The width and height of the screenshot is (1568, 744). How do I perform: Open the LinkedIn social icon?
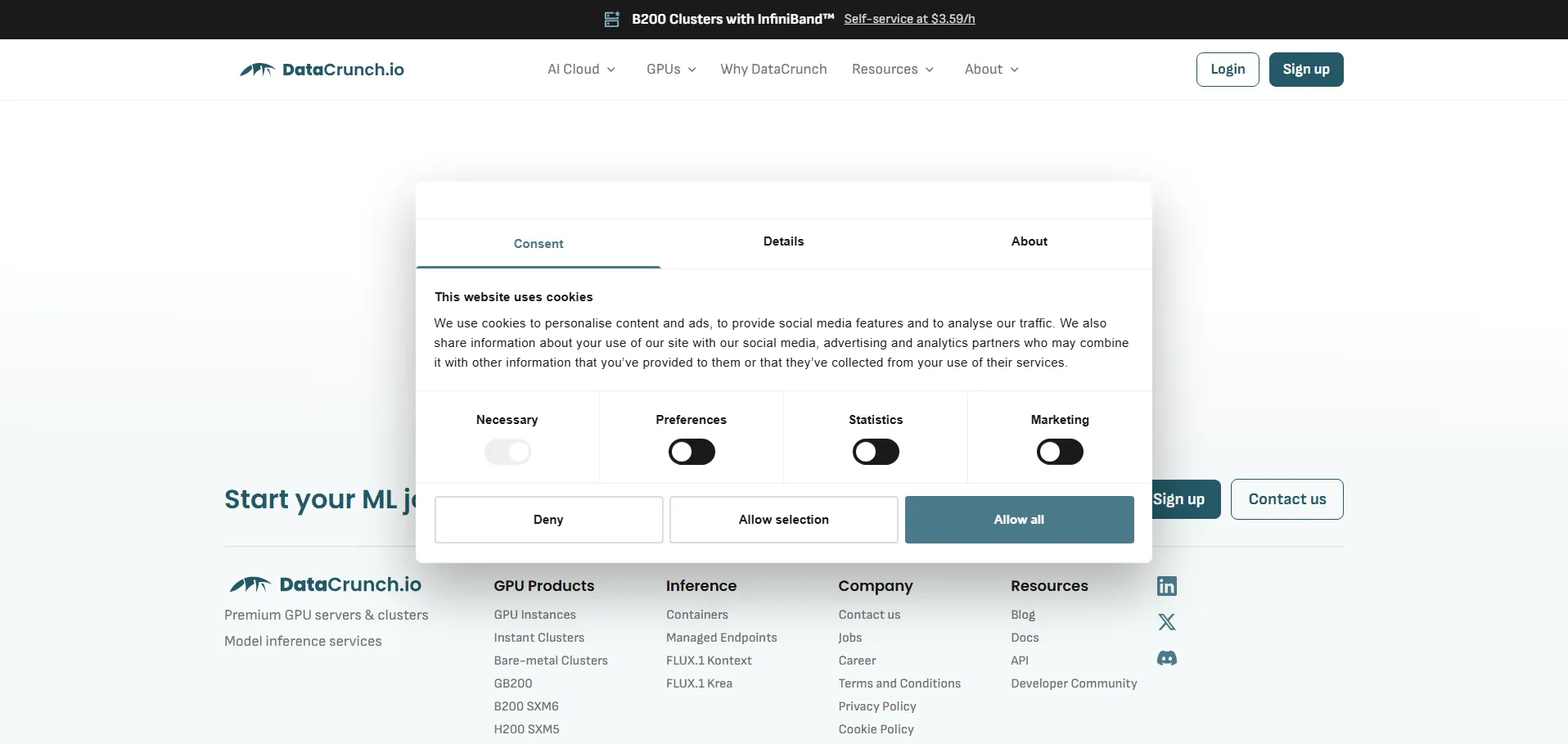pos(1166,586)
